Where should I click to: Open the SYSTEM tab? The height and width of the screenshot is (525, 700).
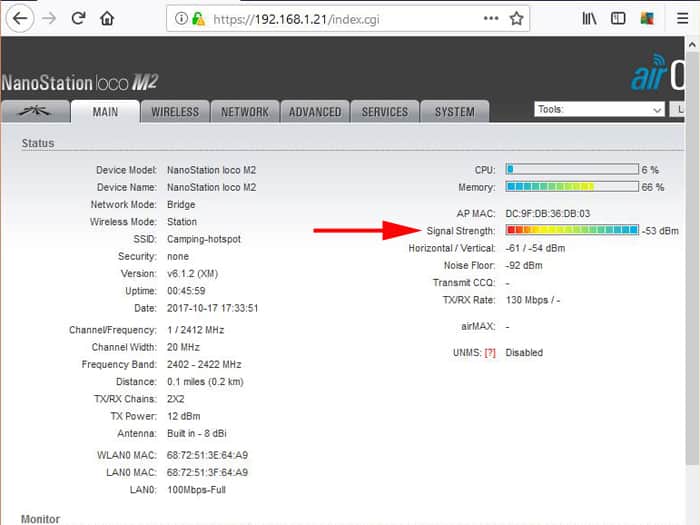[454, 112]
